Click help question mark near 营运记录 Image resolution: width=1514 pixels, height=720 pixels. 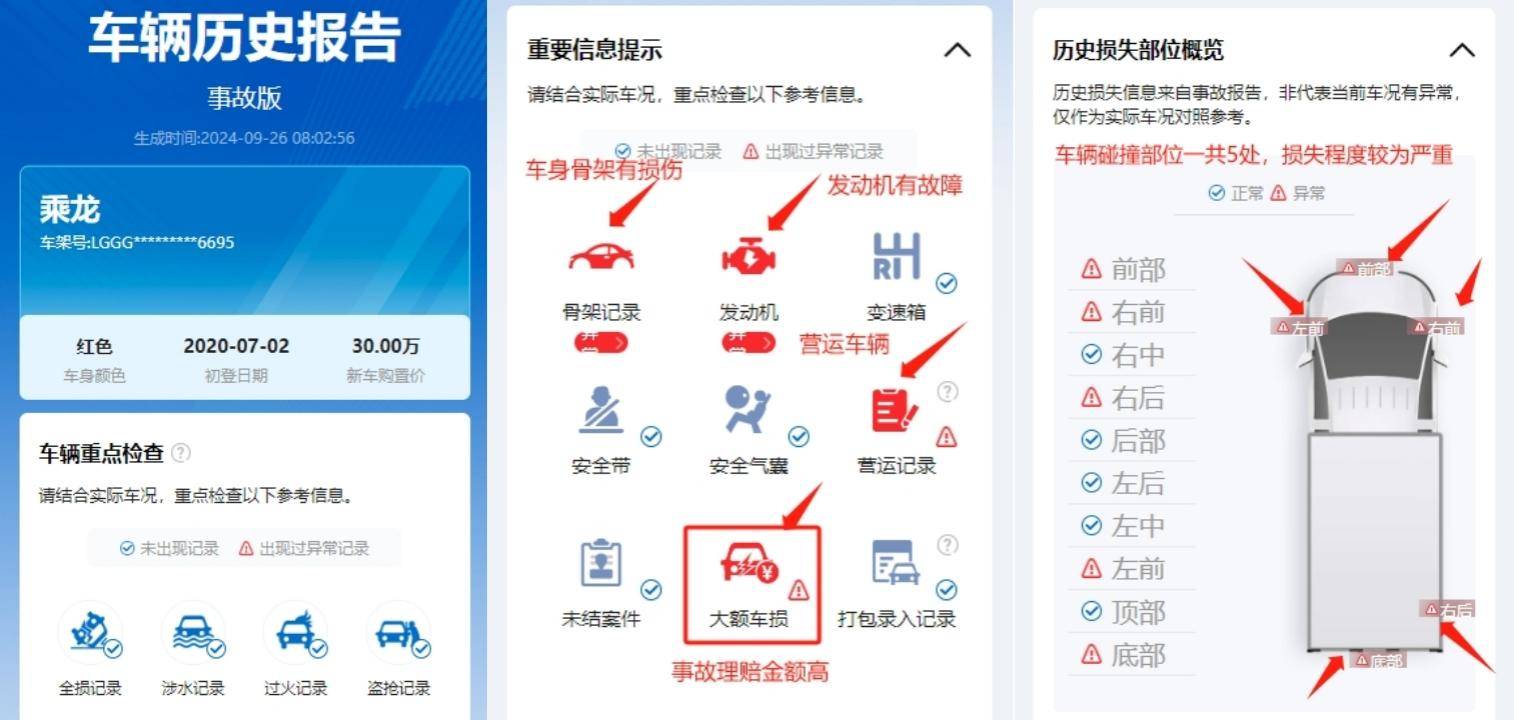947,392
